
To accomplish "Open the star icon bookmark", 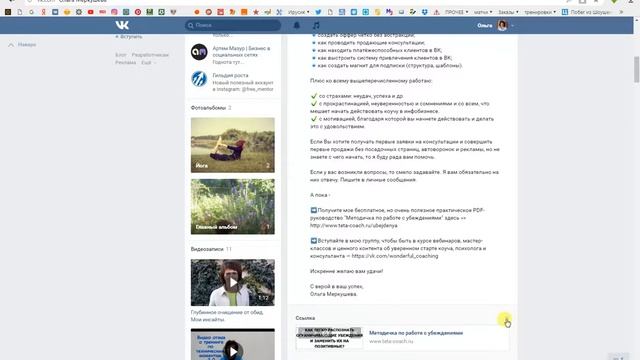I will [x=256, y=12].
